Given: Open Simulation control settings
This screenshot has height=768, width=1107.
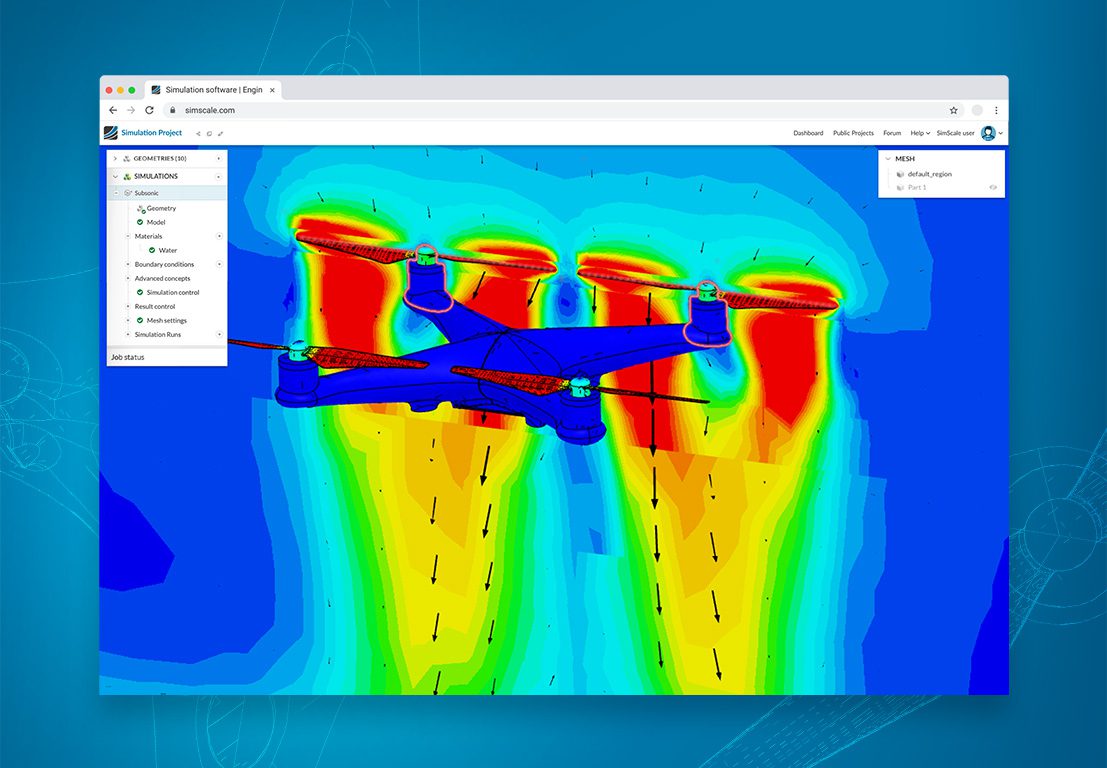Looking at the screenshot, I should [173, 292].
